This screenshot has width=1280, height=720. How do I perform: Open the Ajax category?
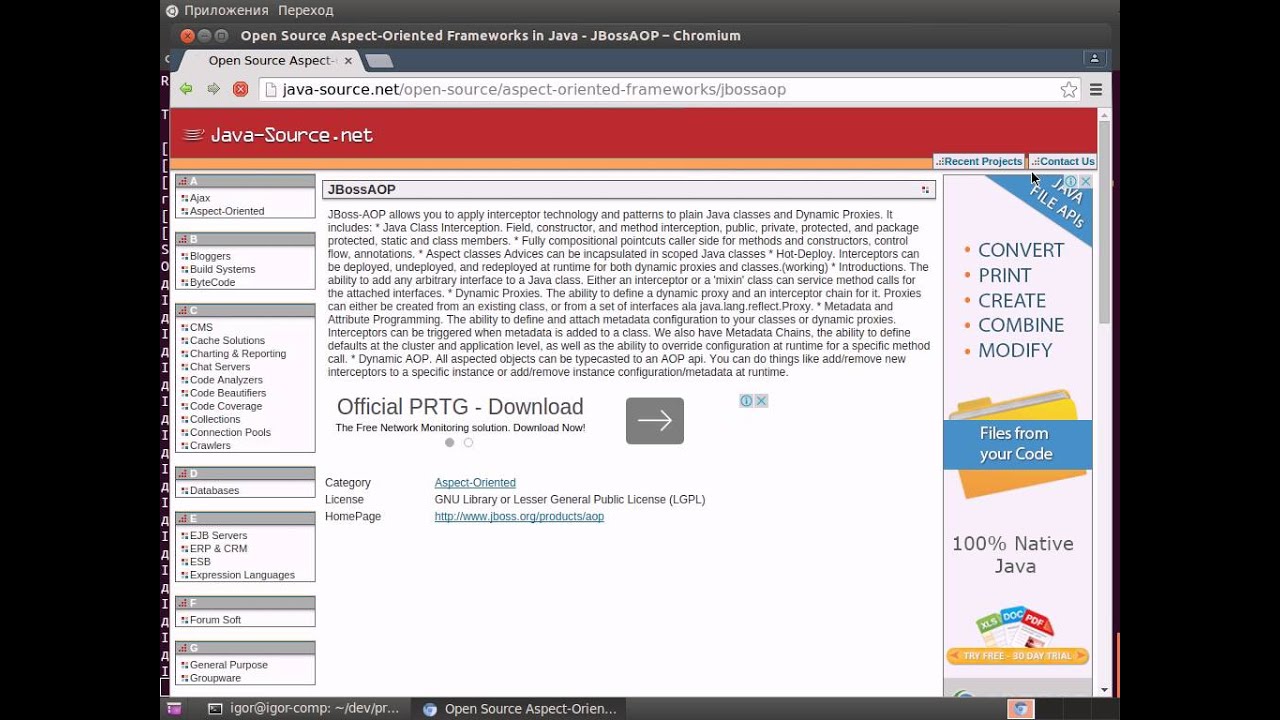pos(200,198)
